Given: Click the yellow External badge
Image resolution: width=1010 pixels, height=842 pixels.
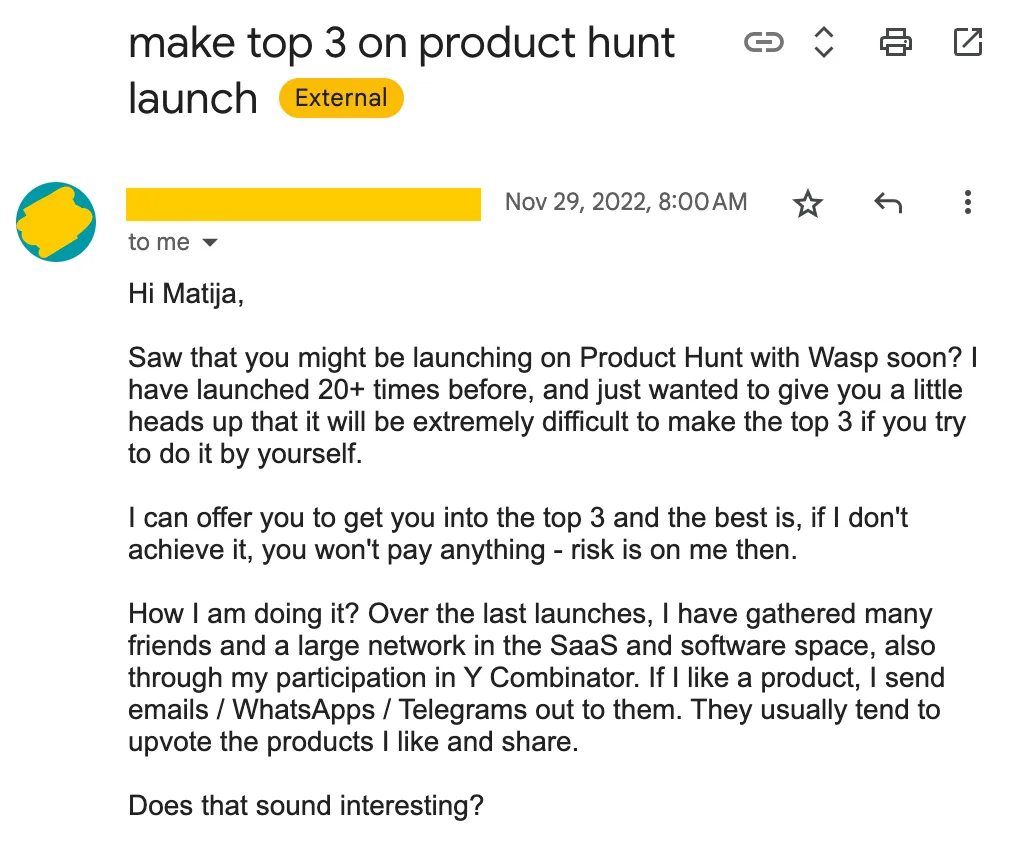Looking at the screenshot, I should click(340, 97).
